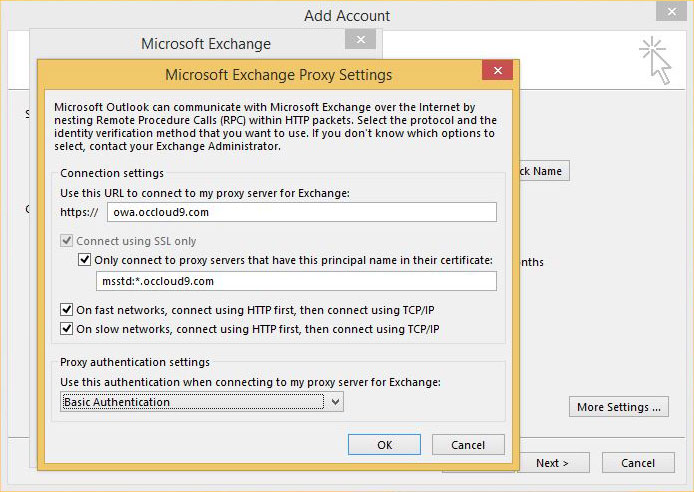Toggle On slow networks HTTP first checkbox
The width and height of the screenshot is (694, 492).
click(66, 329)
